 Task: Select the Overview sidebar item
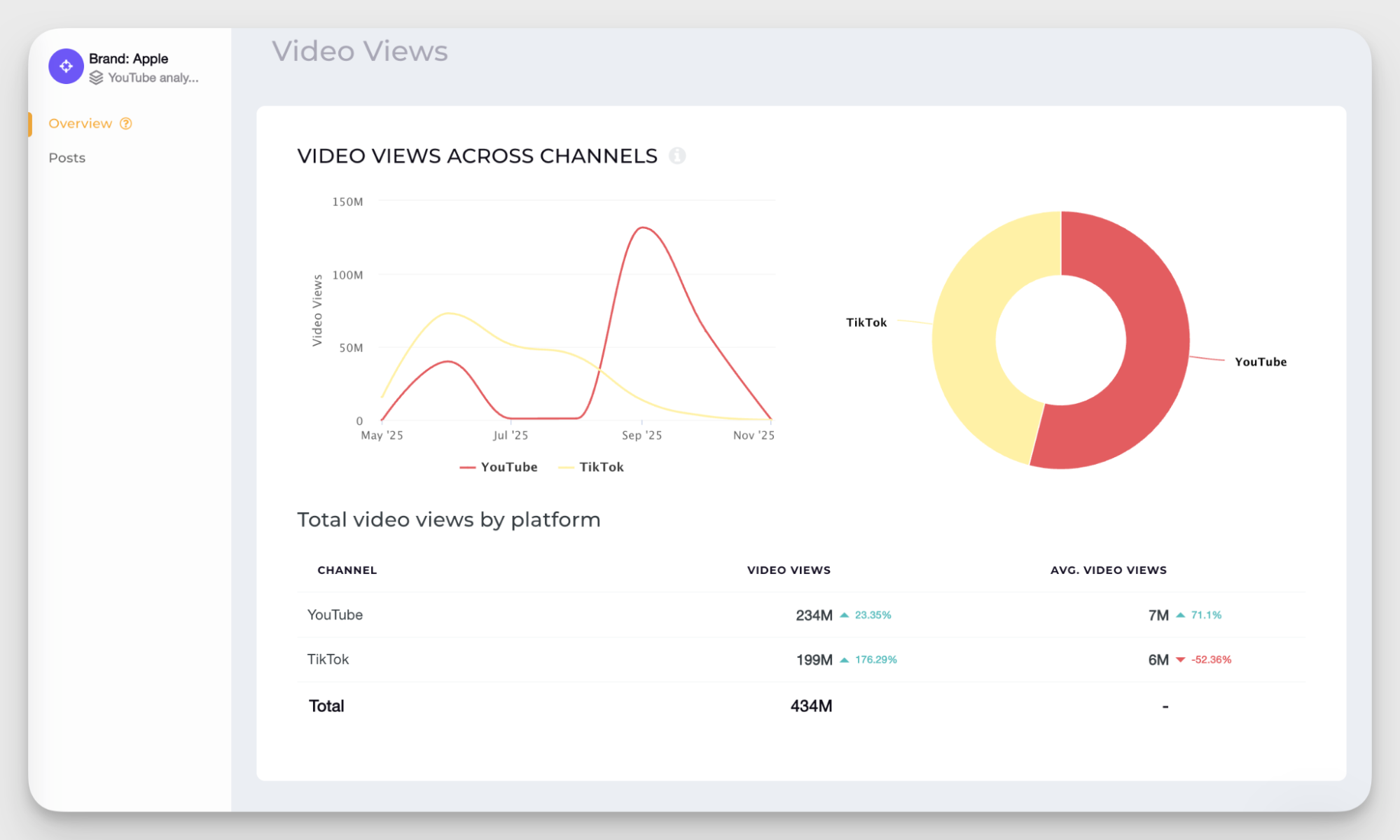[81, 123]
